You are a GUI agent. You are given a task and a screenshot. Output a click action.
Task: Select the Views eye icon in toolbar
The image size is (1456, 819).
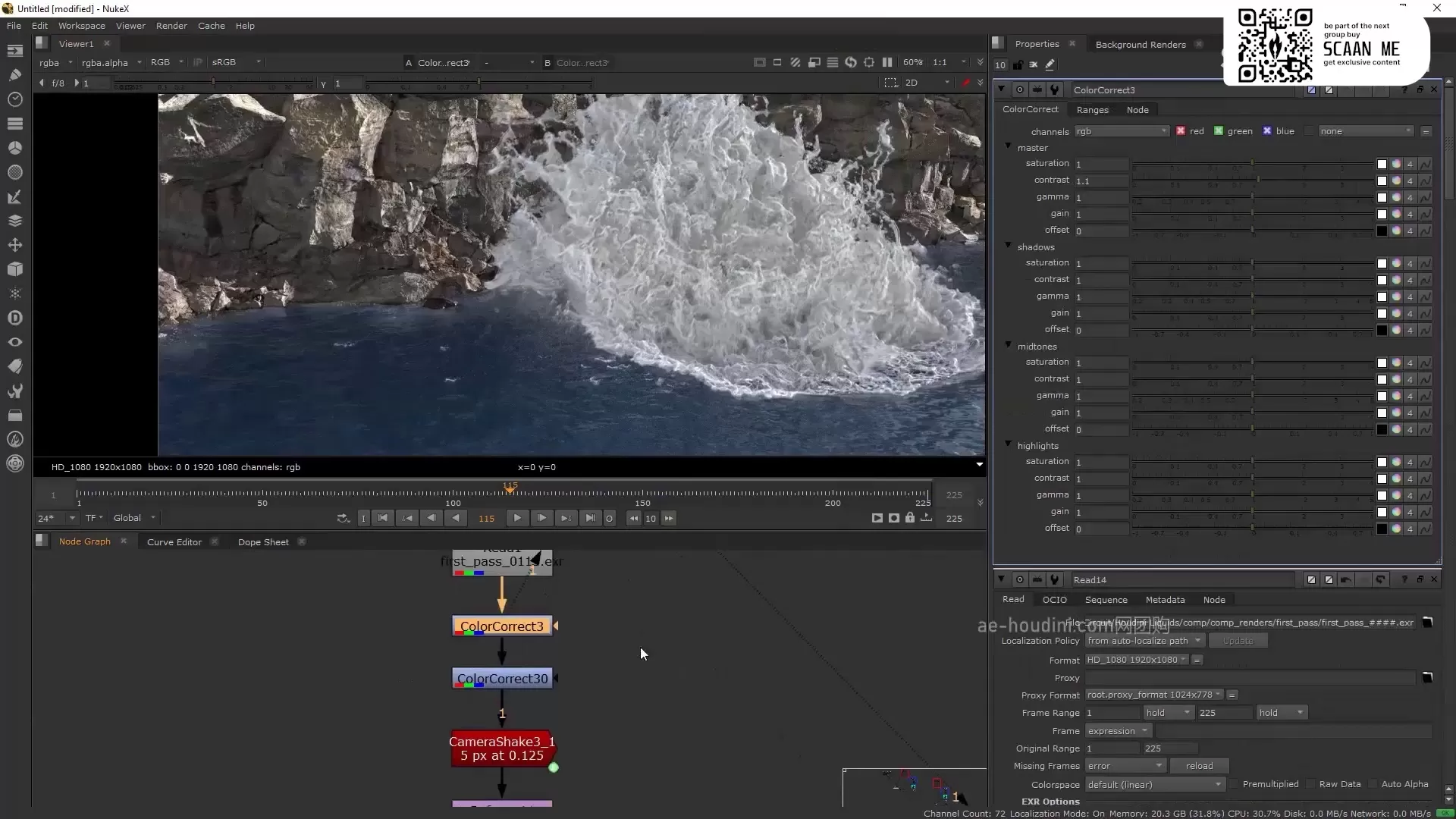point(15,342)
